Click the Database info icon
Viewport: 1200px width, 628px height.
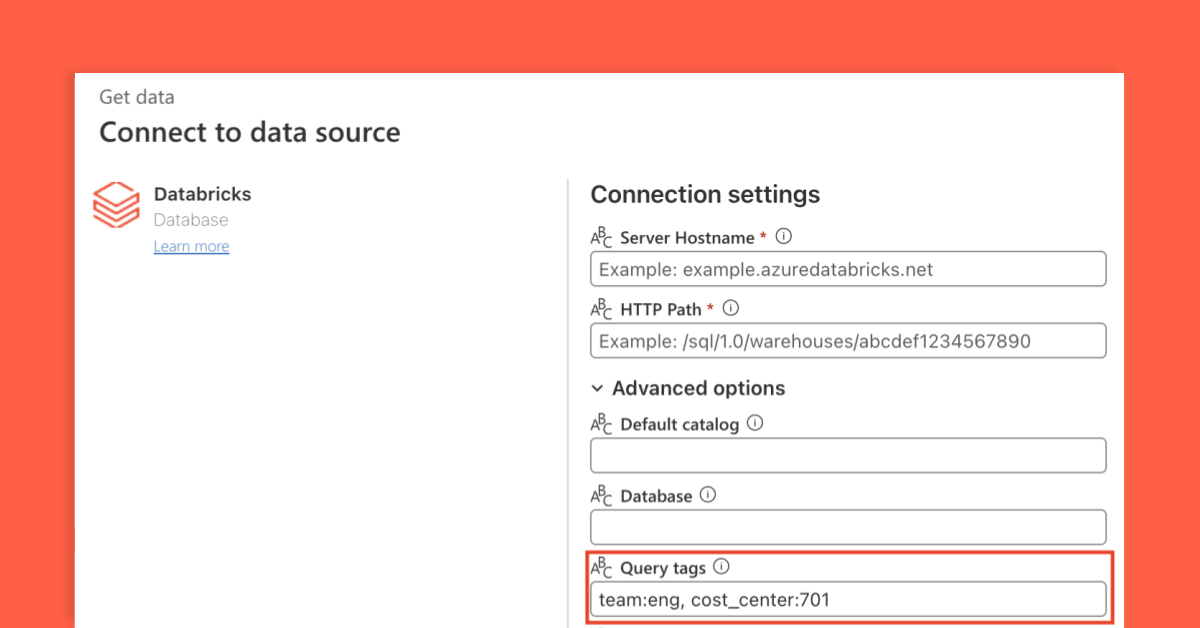point(708,495)
